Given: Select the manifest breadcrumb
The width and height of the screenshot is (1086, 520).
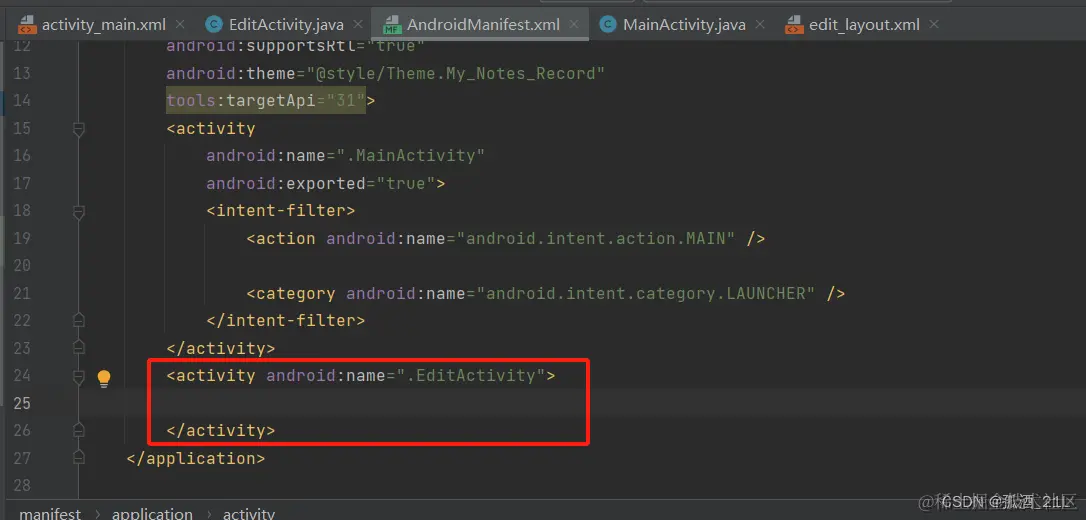Looking at the screenshot, I should point(50,514).
